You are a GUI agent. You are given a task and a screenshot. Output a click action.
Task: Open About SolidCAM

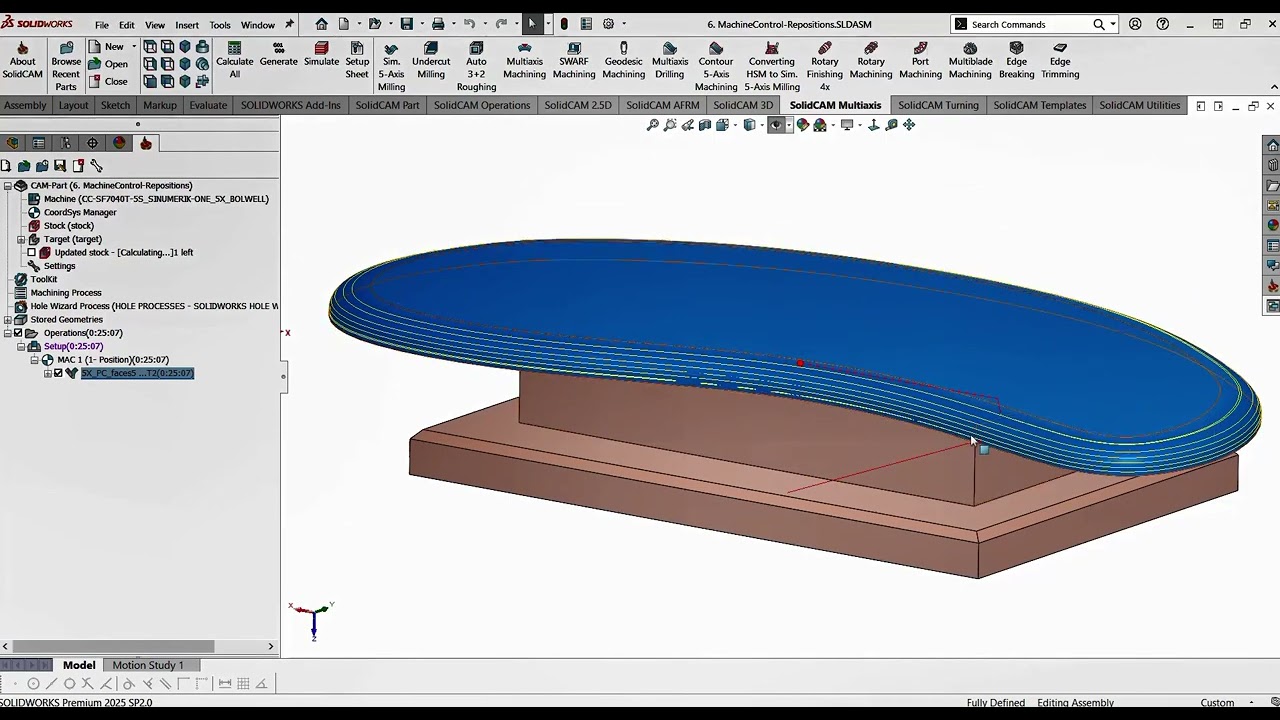pyautogui.click(x=22, y=61)
